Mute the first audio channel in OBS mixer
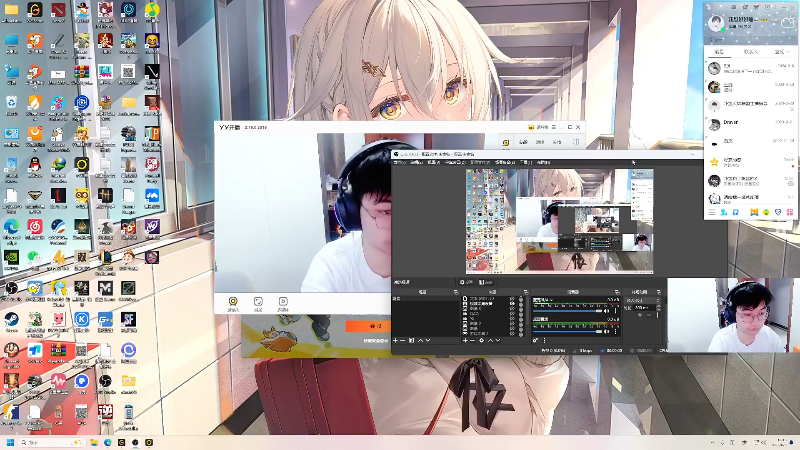800x450 pixels. pyautogui.click(x=607, y=311)
